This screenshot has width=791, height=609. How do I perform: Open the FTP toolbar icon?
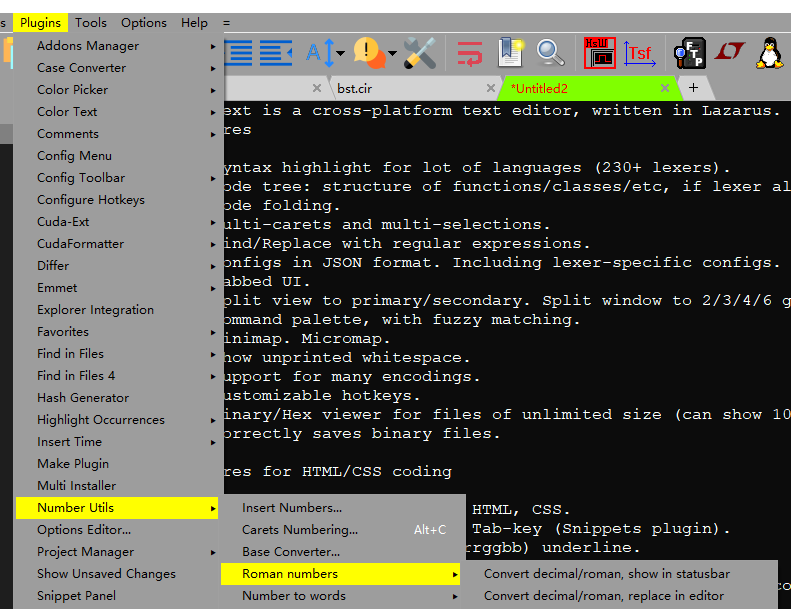[689, 52]
